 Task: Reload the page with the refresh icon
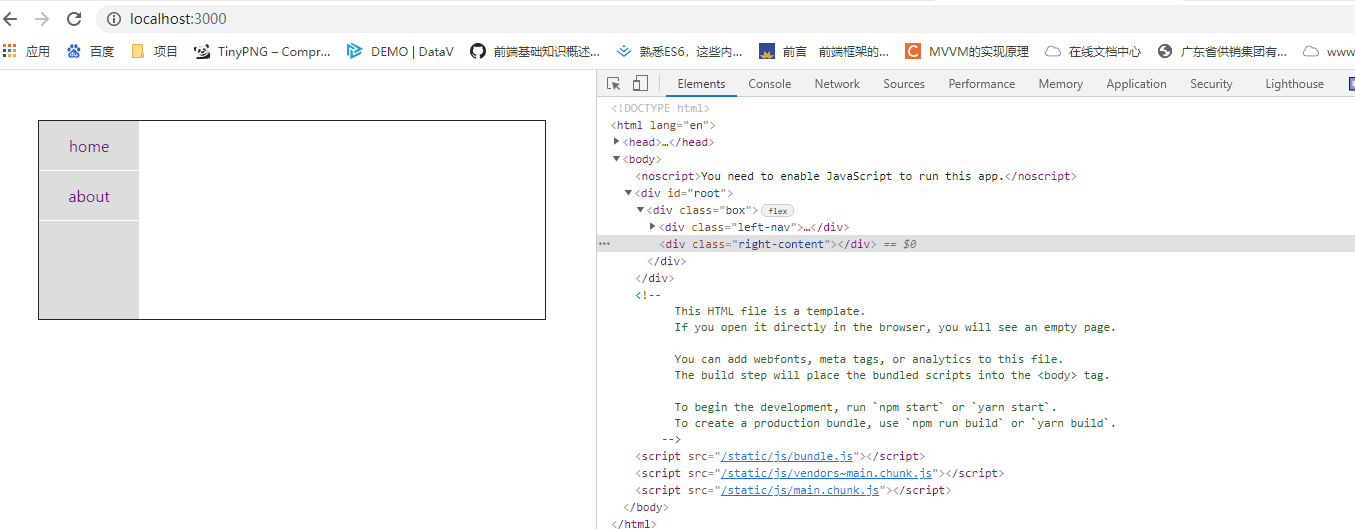point(73,19)
